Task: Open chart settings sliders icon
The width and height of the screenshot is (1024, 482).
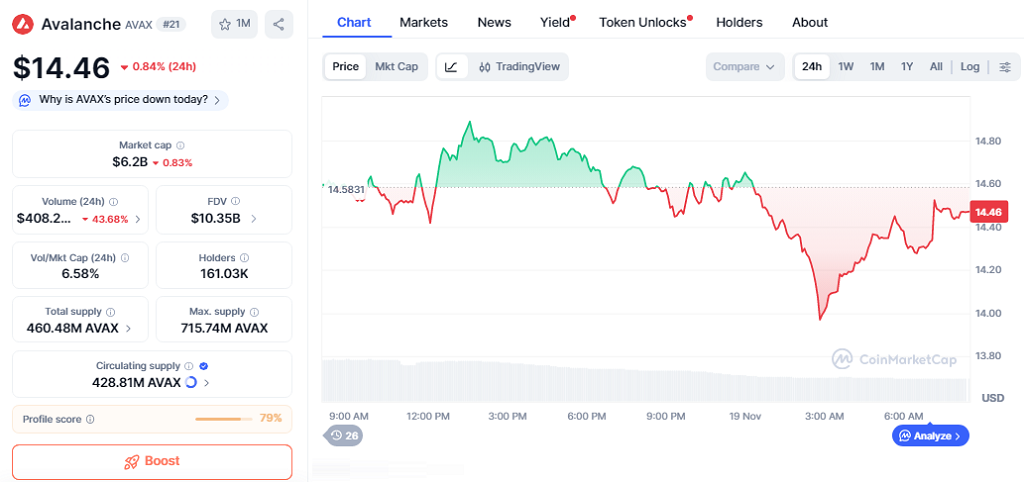Action: 1005,67
